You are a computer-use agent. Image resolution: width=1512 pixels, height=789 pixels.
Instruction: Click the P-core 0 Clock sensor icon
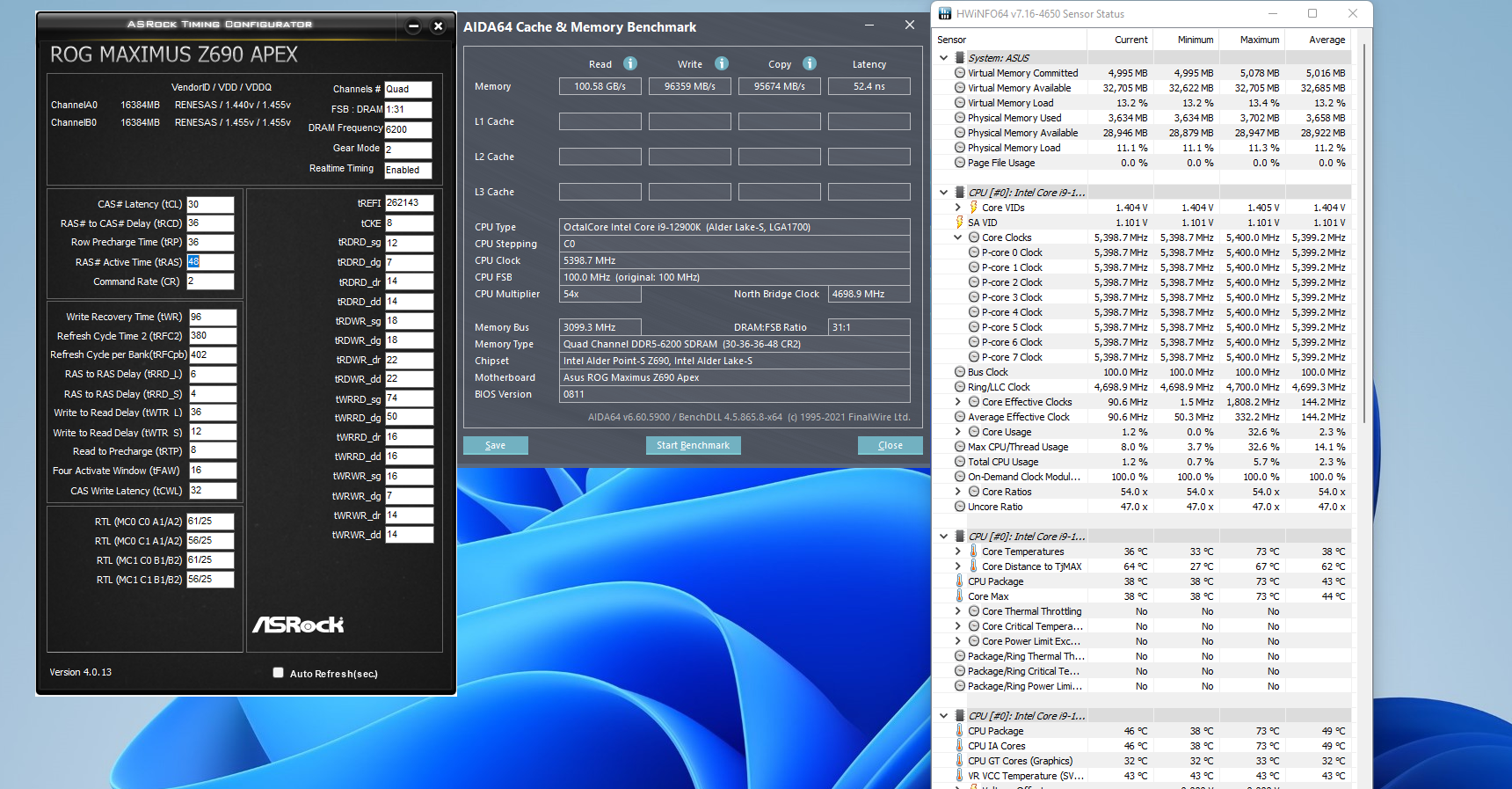pos(974,252)
